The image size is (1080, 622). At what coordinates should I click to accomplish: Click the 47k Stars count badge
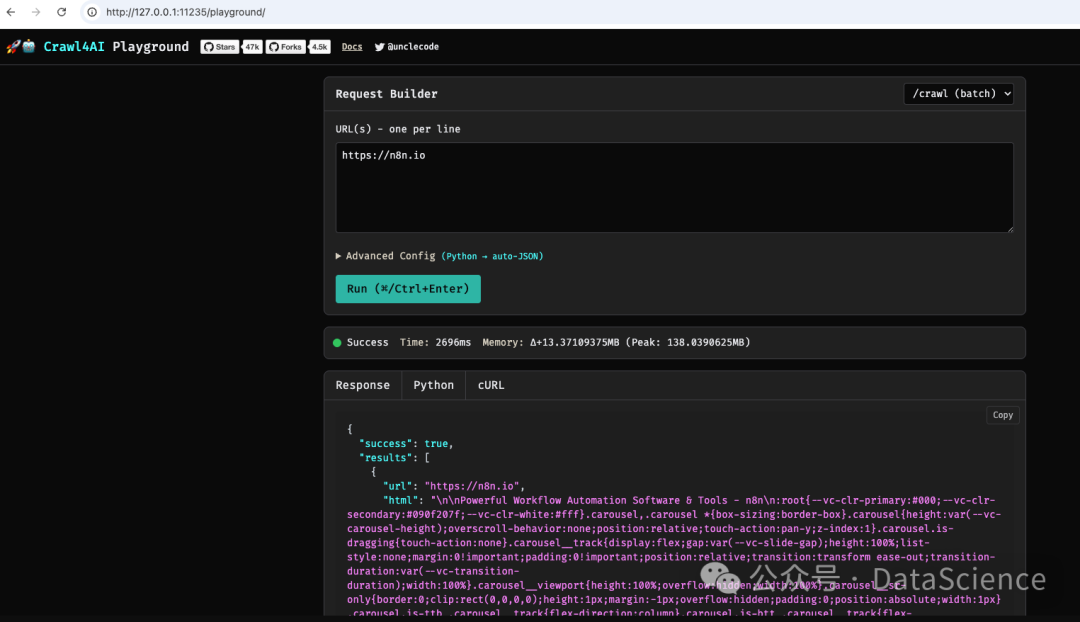click(x=252, y=46)
